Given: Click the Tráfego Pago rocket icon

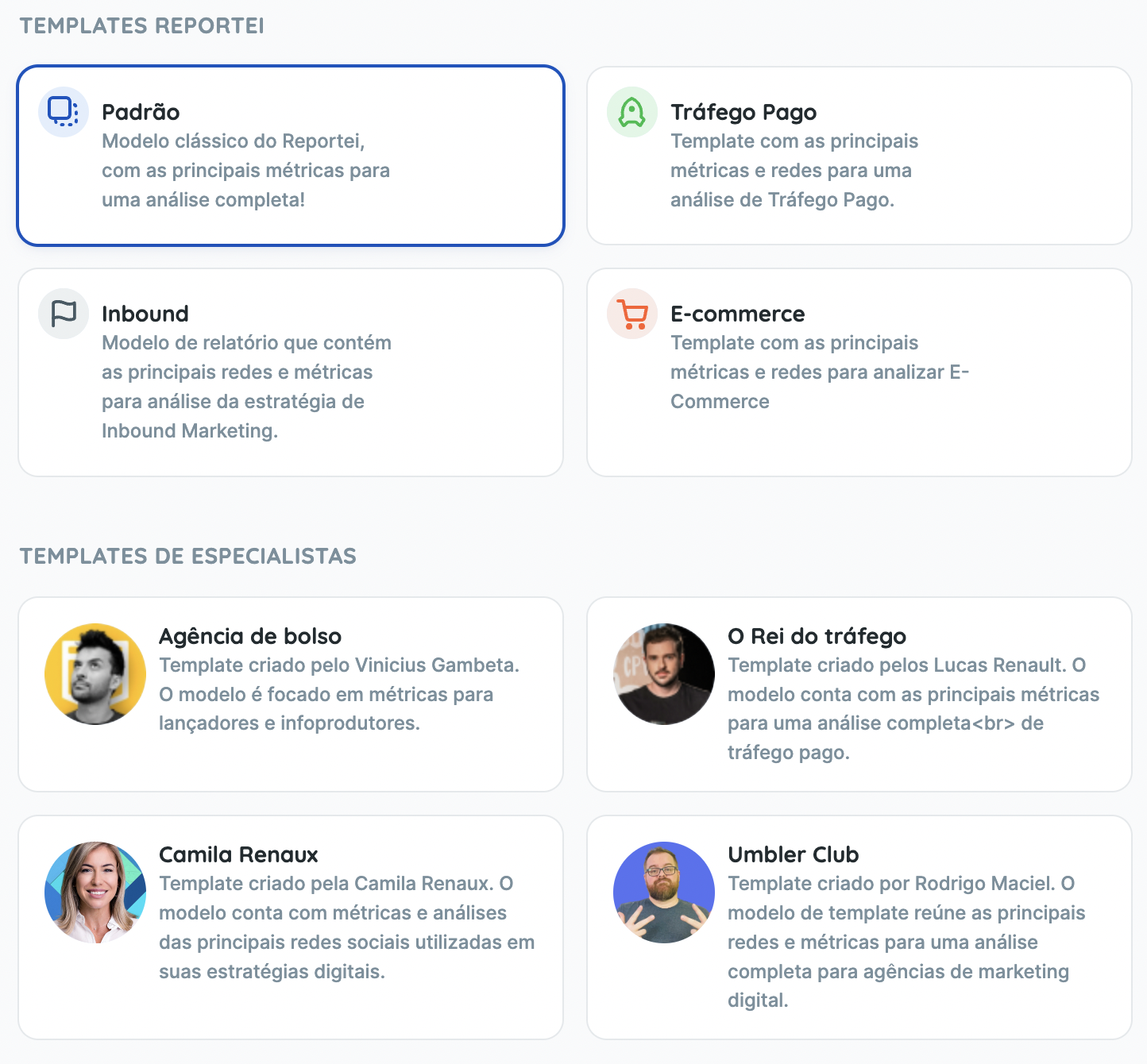Looking at the screenshot, I should (x=632, y=112).
